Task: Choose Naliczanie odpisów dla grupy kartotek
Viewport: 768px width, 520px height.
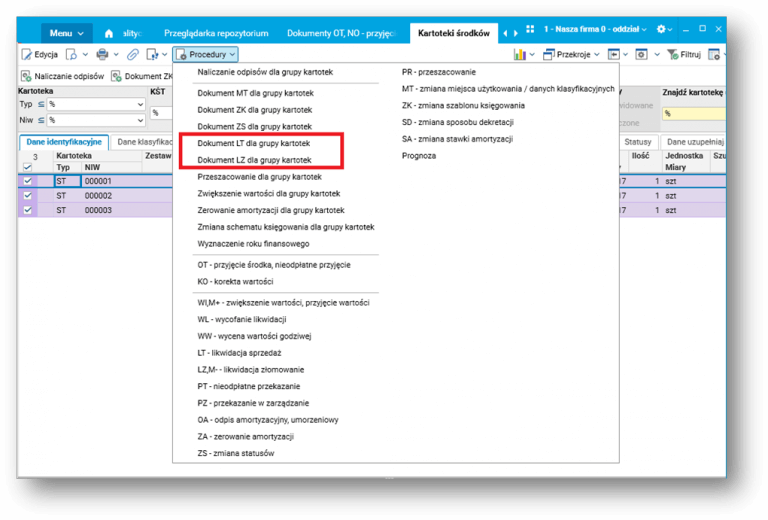Action: pos(265,72)
